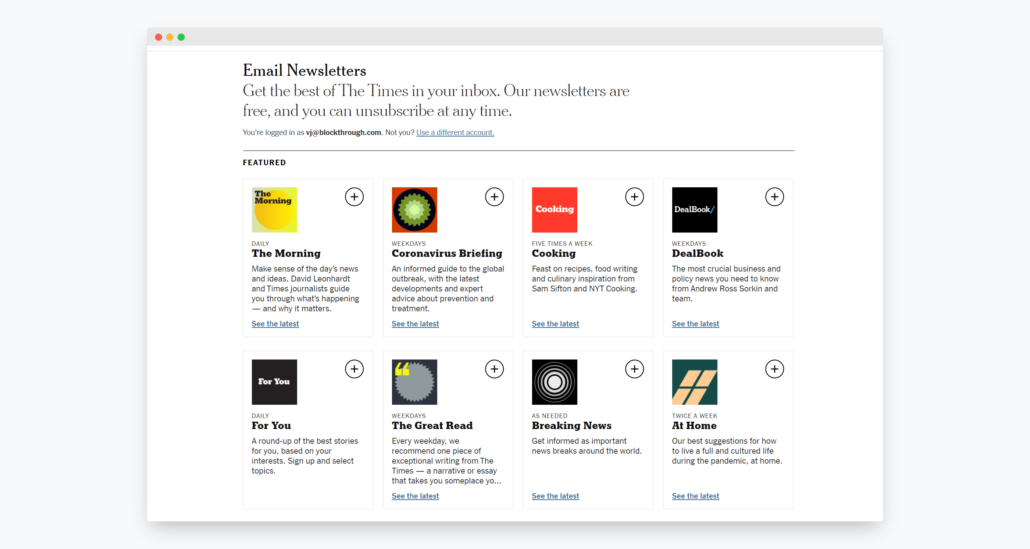
Task: Select the 'DealBook' card title
Action: (698, 253)
